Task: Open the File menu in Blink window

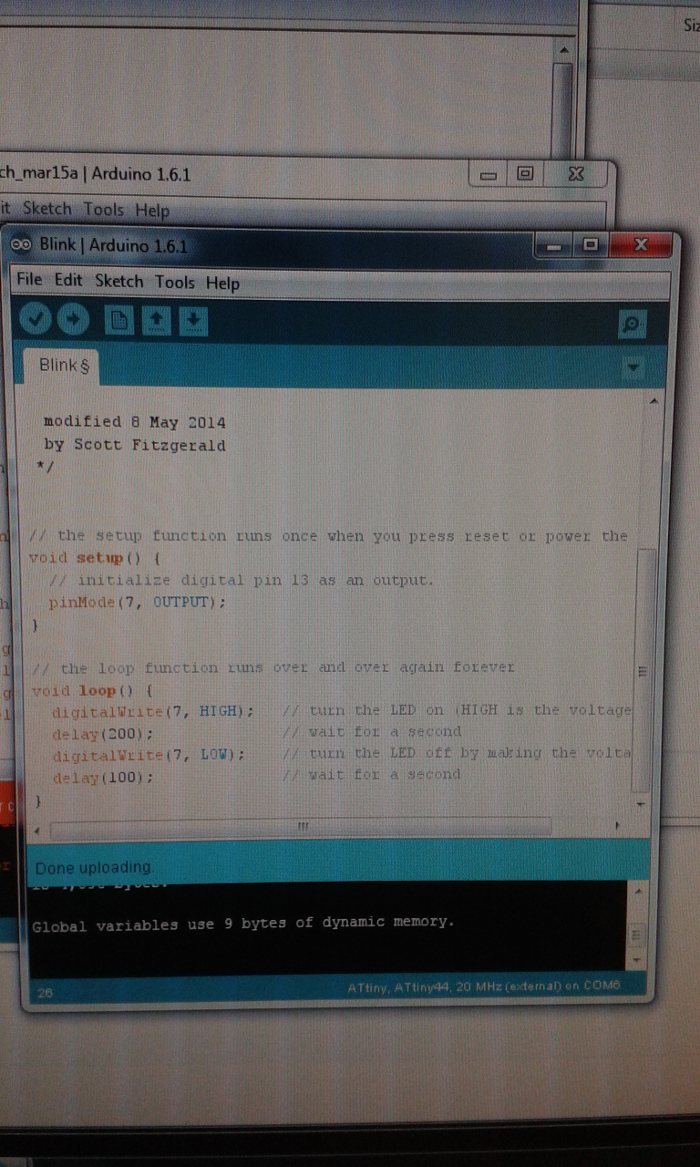Action: [x=30, y=280]
